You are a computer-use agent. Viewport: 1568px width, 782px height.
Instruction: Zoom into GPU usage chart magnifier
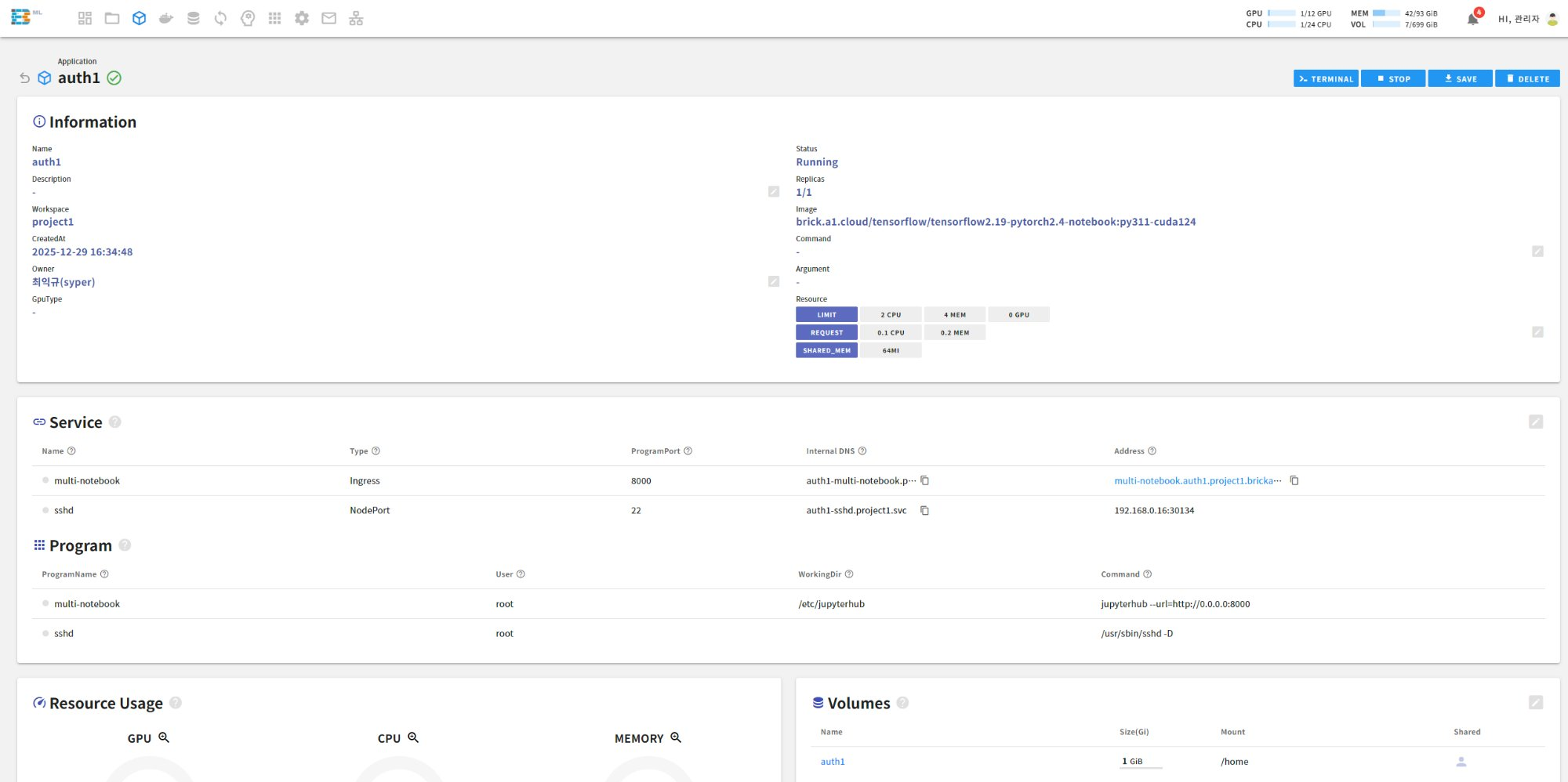click(164, 737)
